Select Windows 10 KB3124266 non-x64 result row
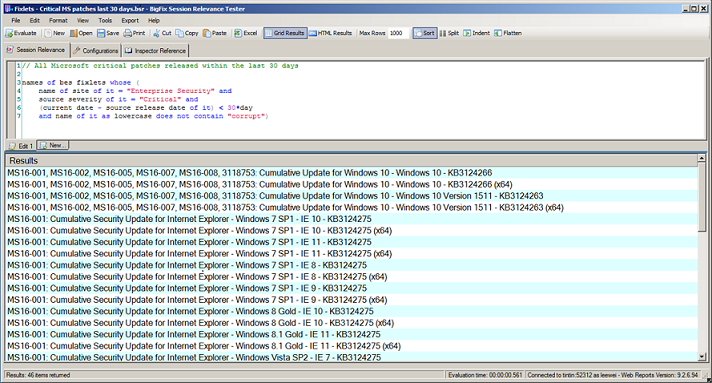Image resolution: width=712 pixels, height=383 pixels. (x=352, y=173)
